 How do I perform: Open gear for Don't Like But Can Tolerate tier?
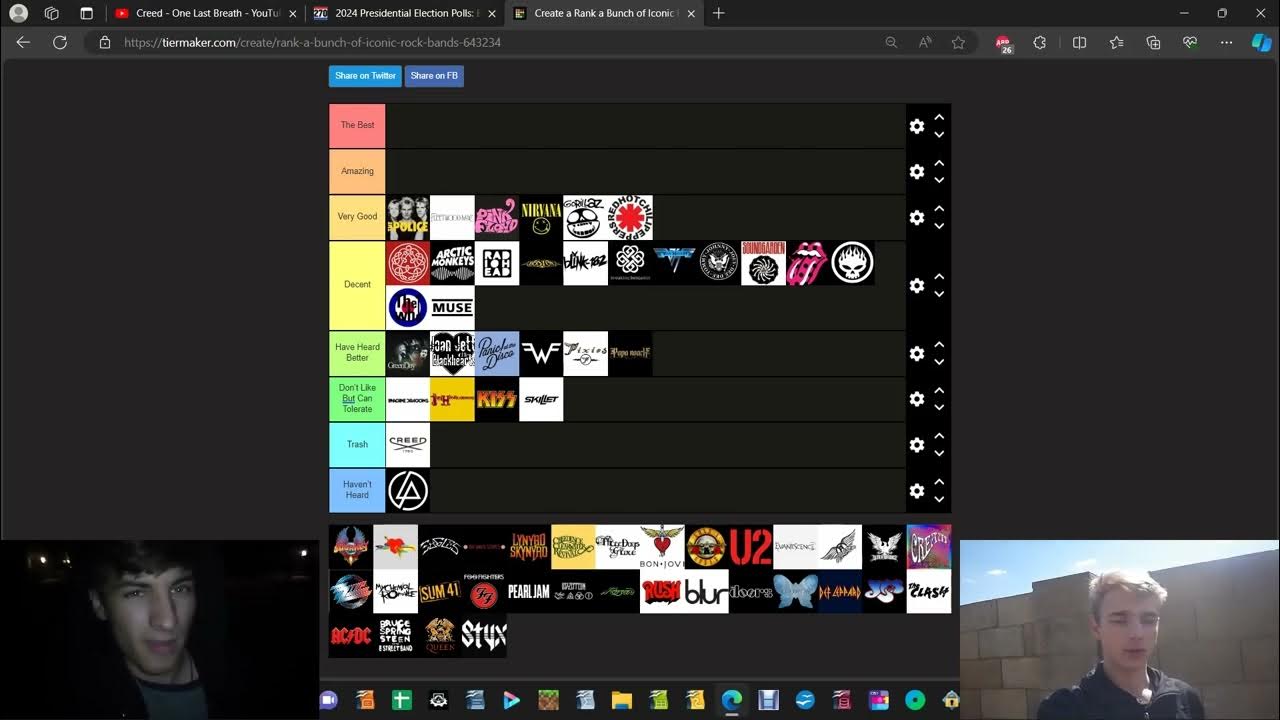pos(917,399)
